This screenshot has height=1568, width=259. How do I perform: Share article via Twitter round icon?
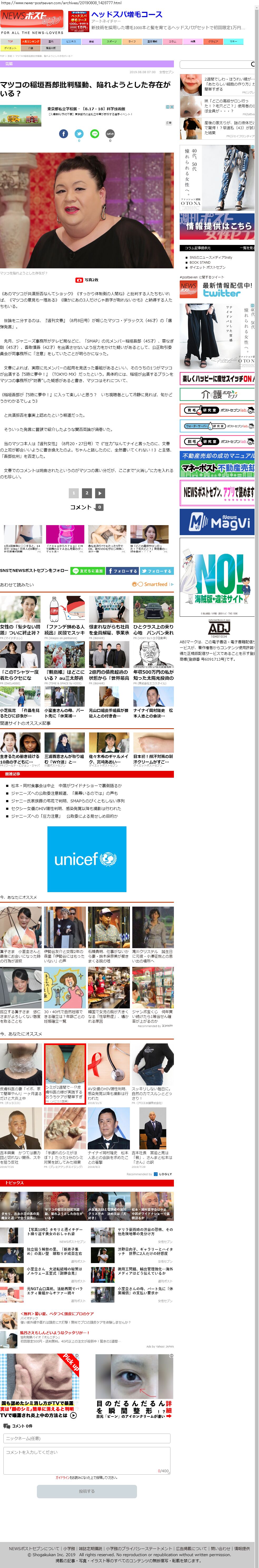click(79, 133)
